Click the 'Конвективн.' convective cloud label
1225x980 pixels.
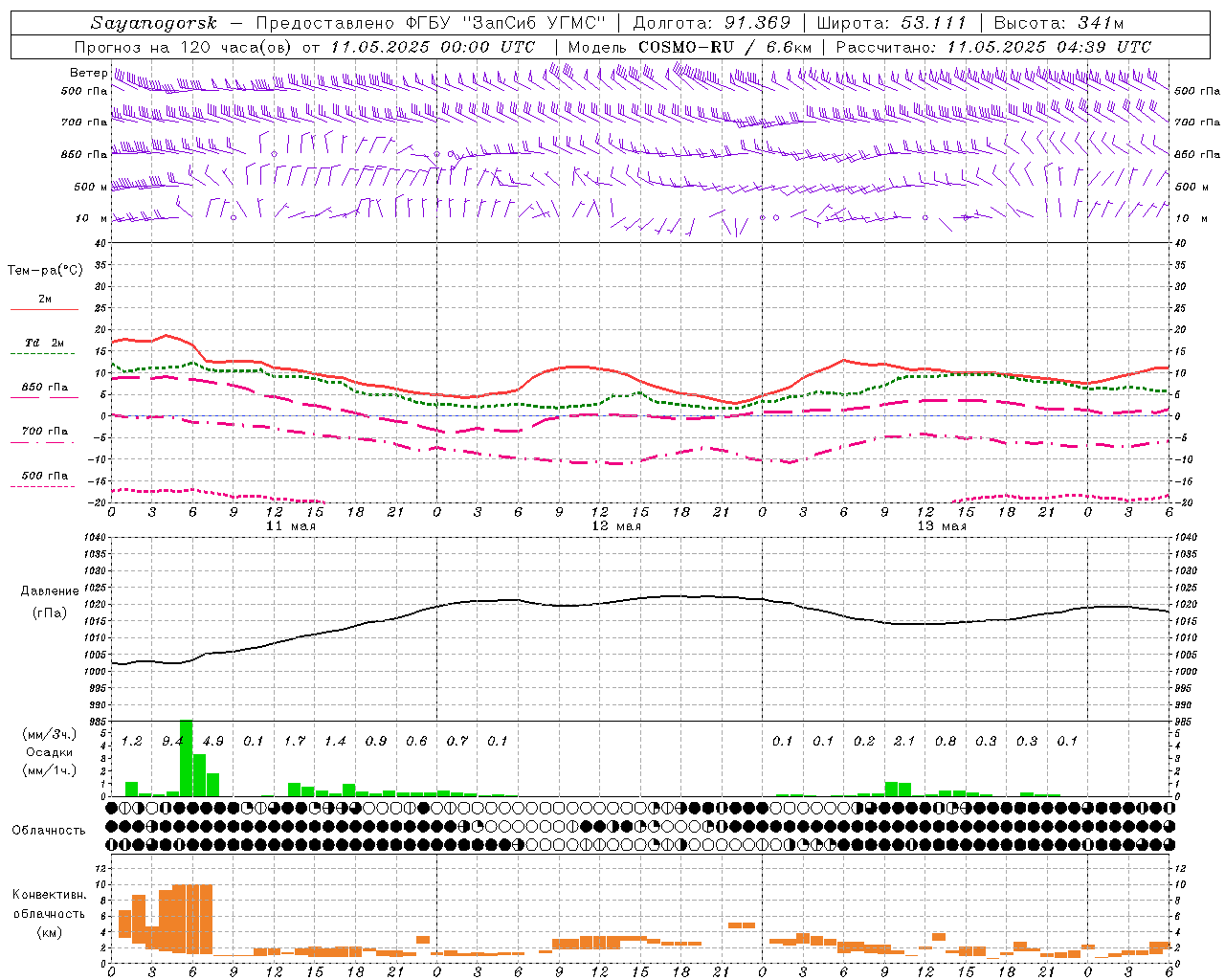[50, 895]
